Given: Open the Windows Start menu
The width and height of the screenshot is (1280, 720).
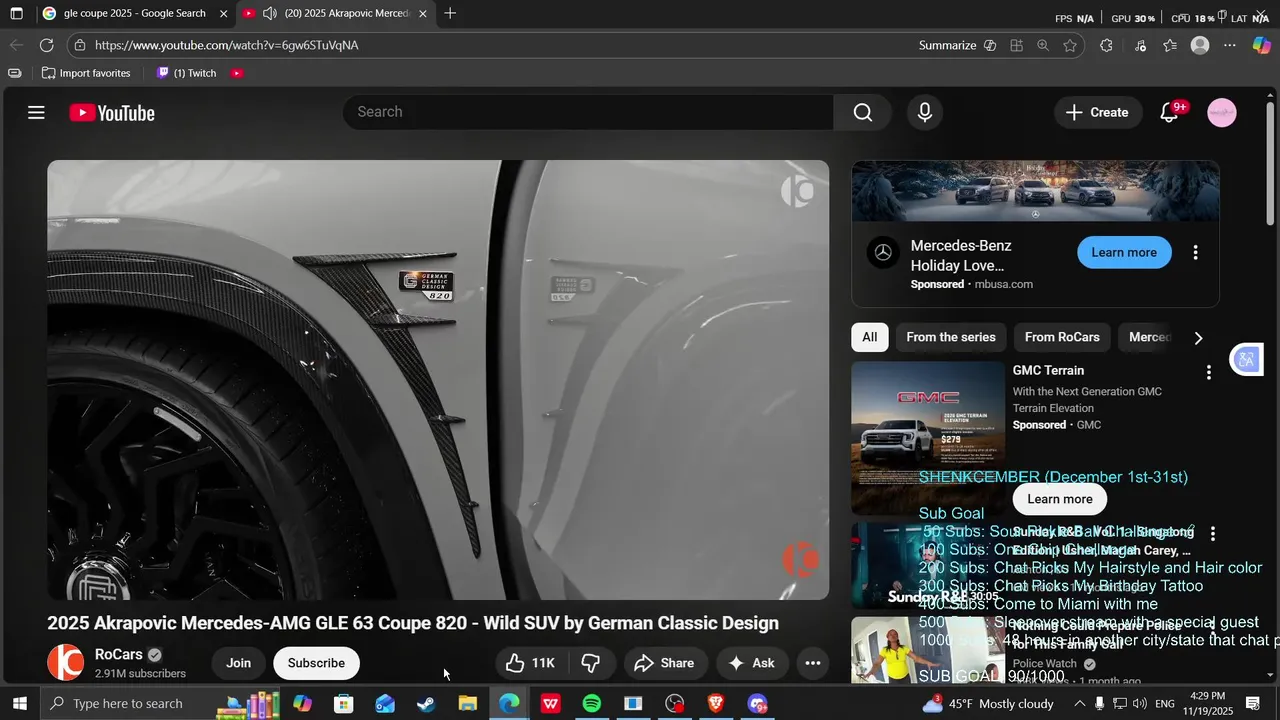Looking at the screenshot, I should 19,704.
